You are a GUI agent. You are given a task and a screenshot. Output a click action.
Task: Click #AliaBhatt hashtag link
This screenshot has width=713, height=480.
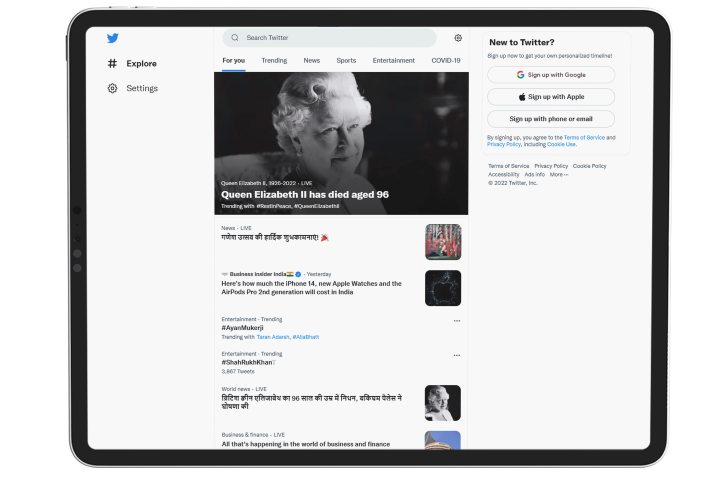pyautogui.click(x=306, y=337)
